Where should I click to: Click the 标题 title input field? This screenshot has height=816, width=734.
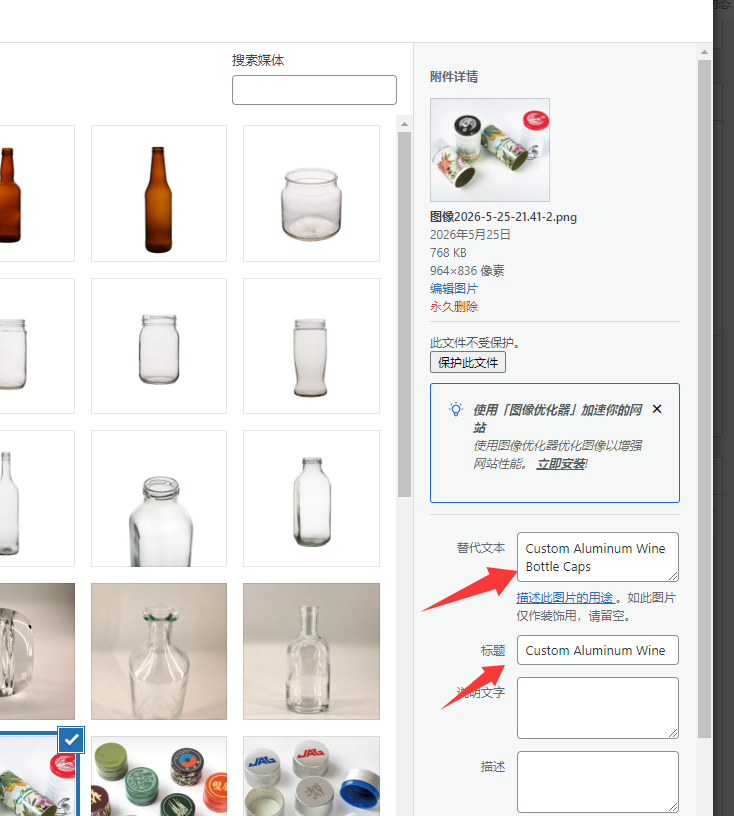(598, 650)
